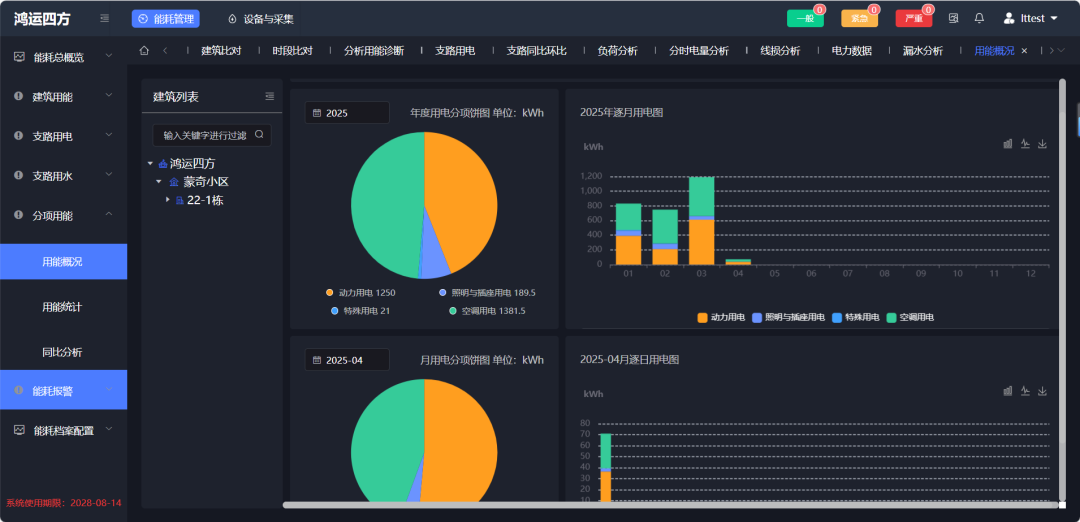Hide 照明与插座用电 series in monthly chart legend

[x=787, y=318]
